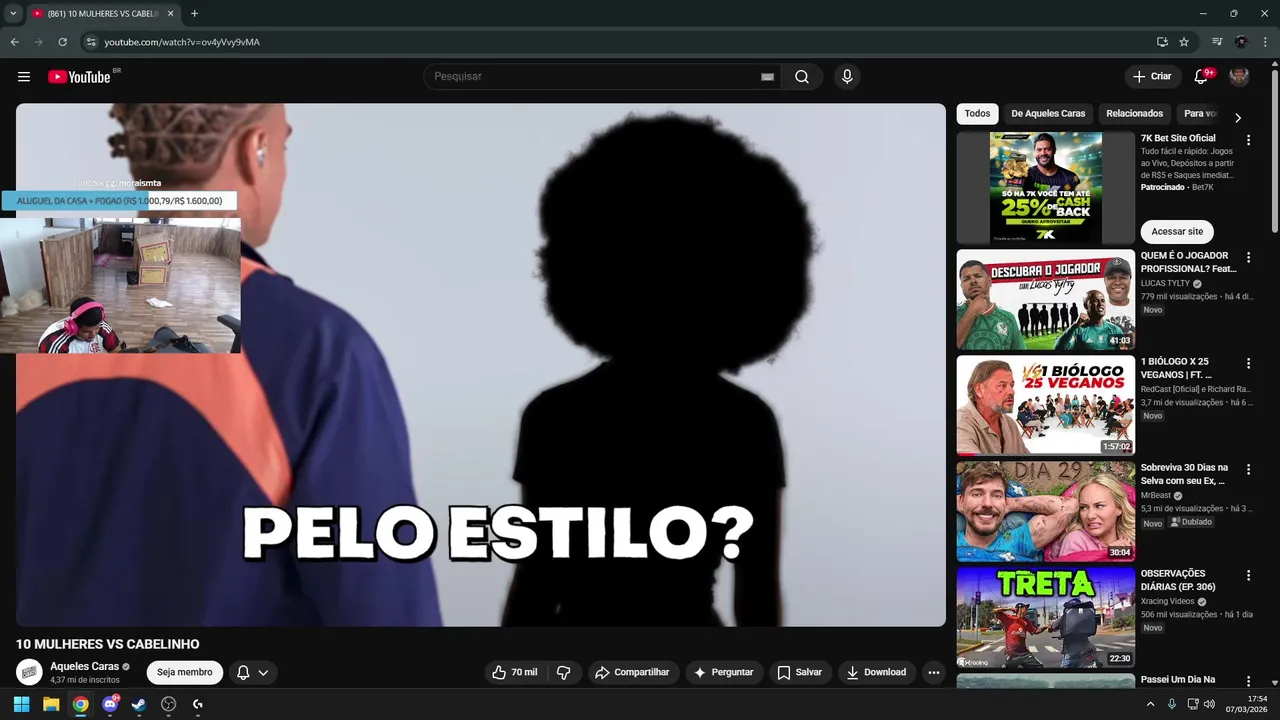Open the Chrome three-dot menu
This screenshot has height=720, width=1280.
pos(1266,42)
